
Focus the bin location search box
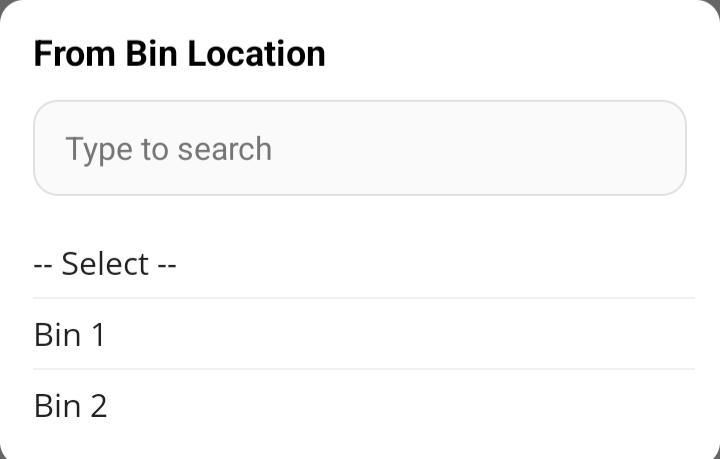[x=360, y=148]
